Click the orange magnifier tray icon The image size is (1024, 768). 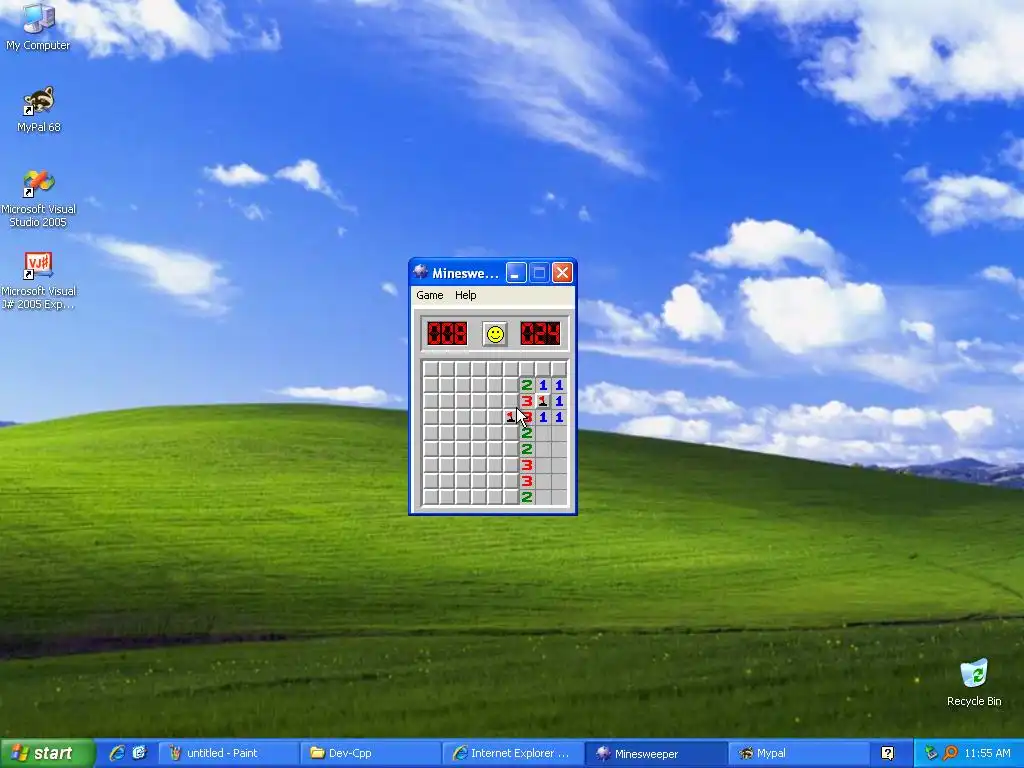(x=950, y=753)
